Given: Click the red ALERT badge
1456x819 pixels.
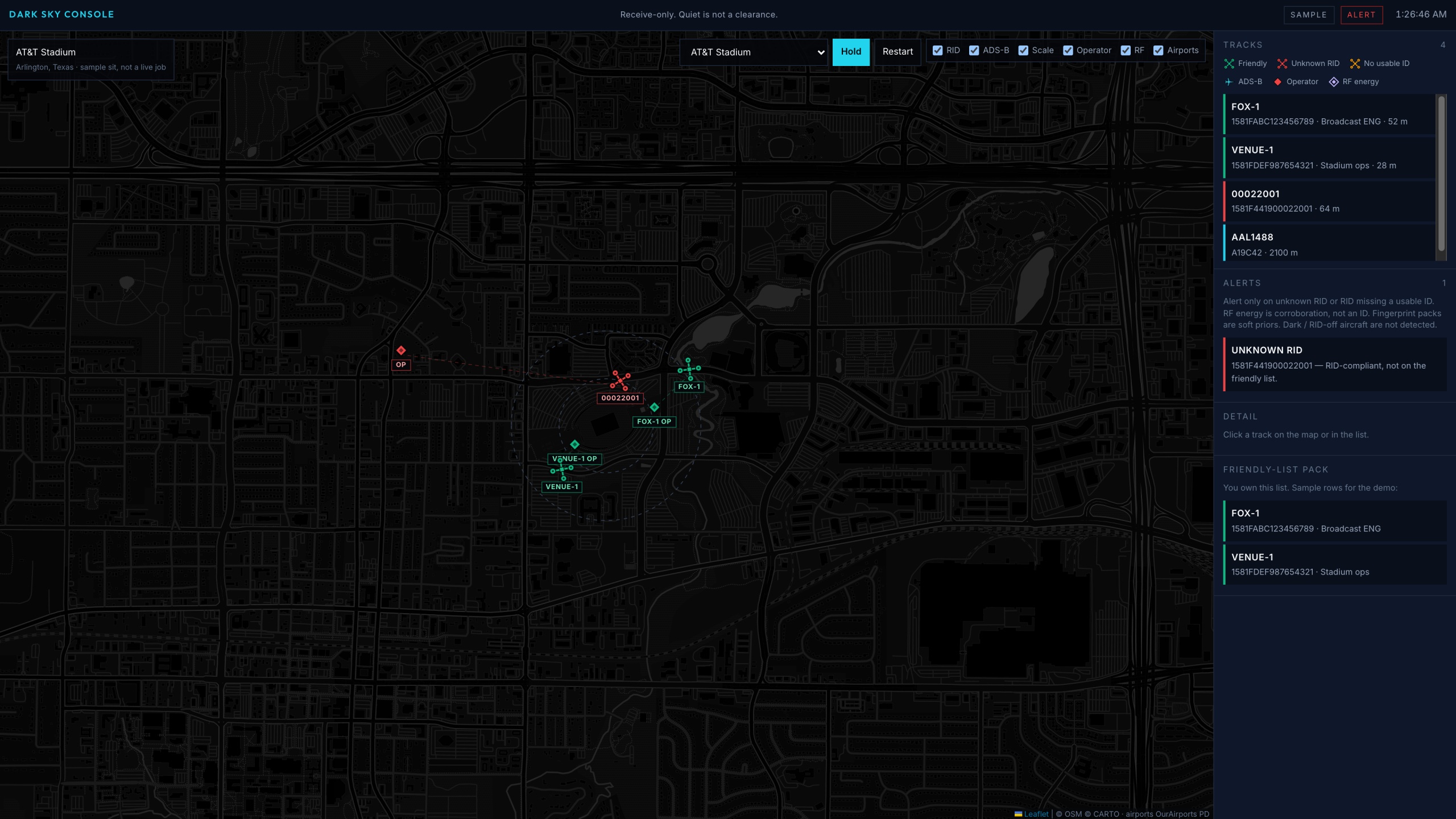Looking at the screenshot, I should [1361, 15].
